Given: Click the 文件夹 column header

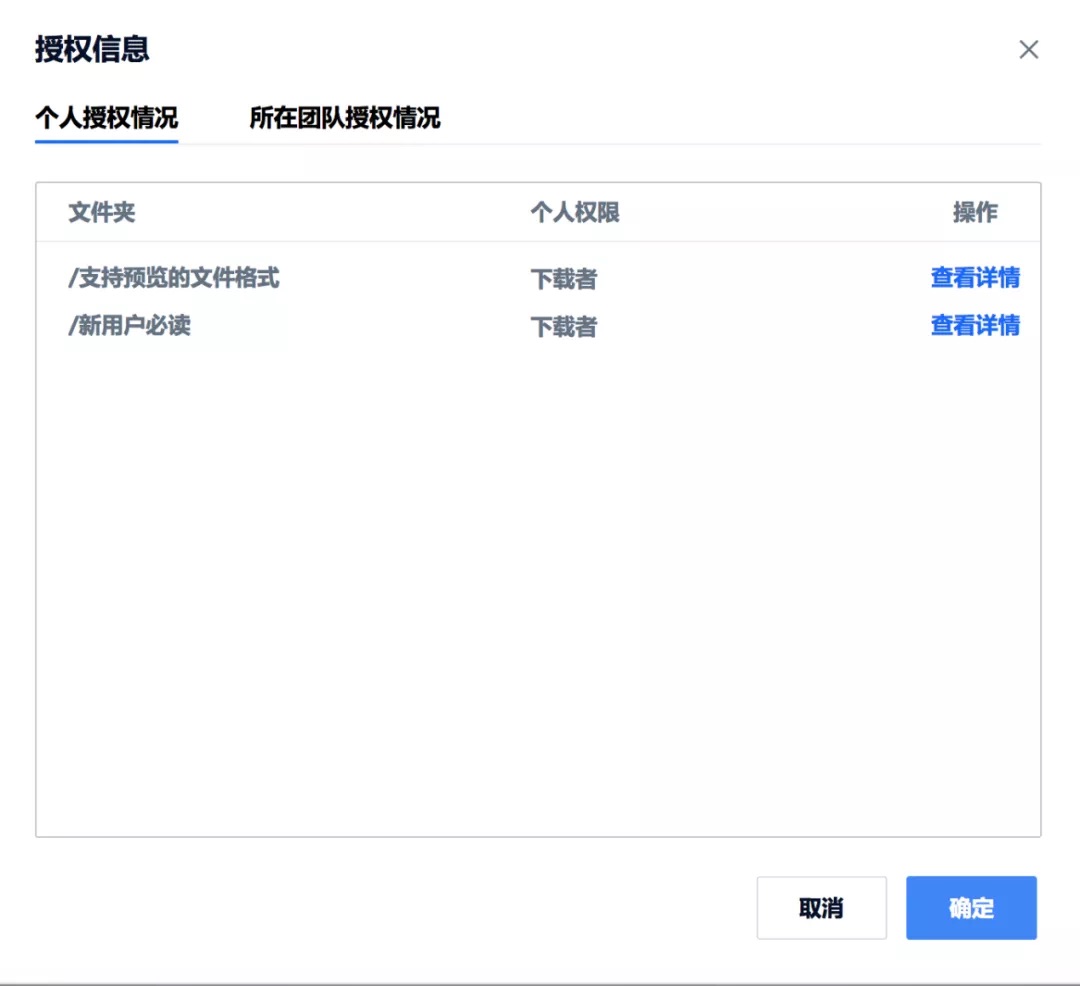Looking at the screenshot, I should pos(101,212).
